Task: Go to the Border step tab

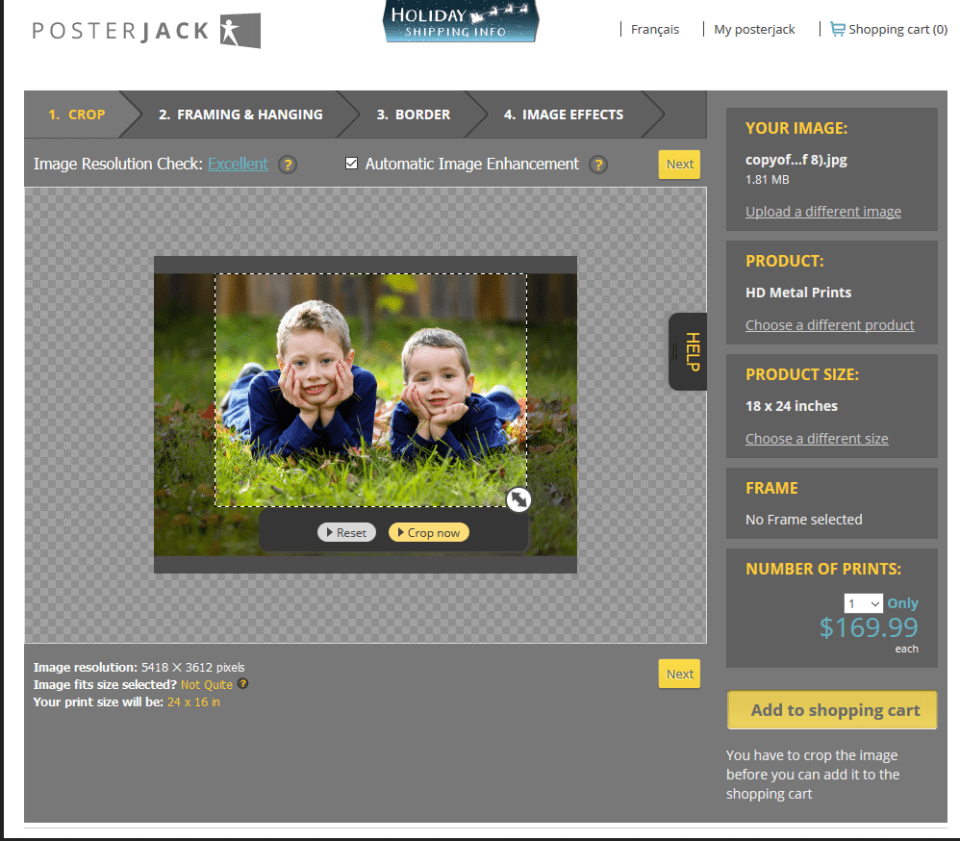Action: (x=413, y=114)
